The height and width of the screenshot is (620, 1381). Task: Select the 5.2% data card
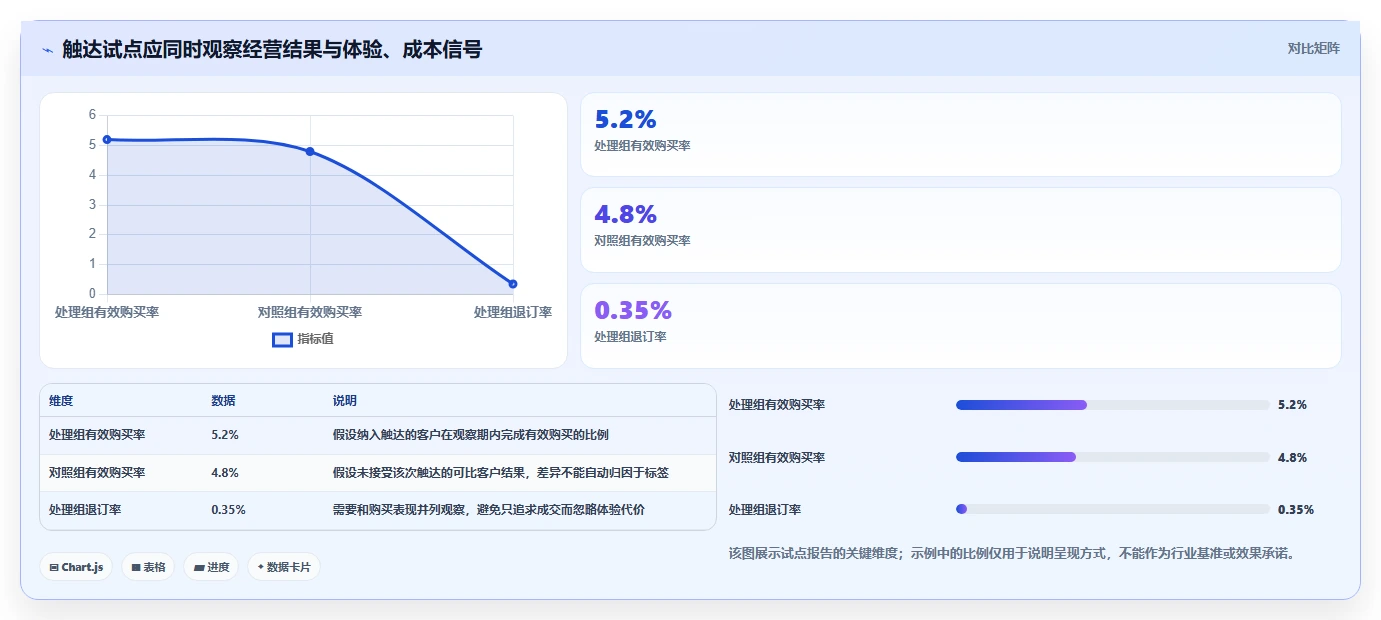point(960,134)
